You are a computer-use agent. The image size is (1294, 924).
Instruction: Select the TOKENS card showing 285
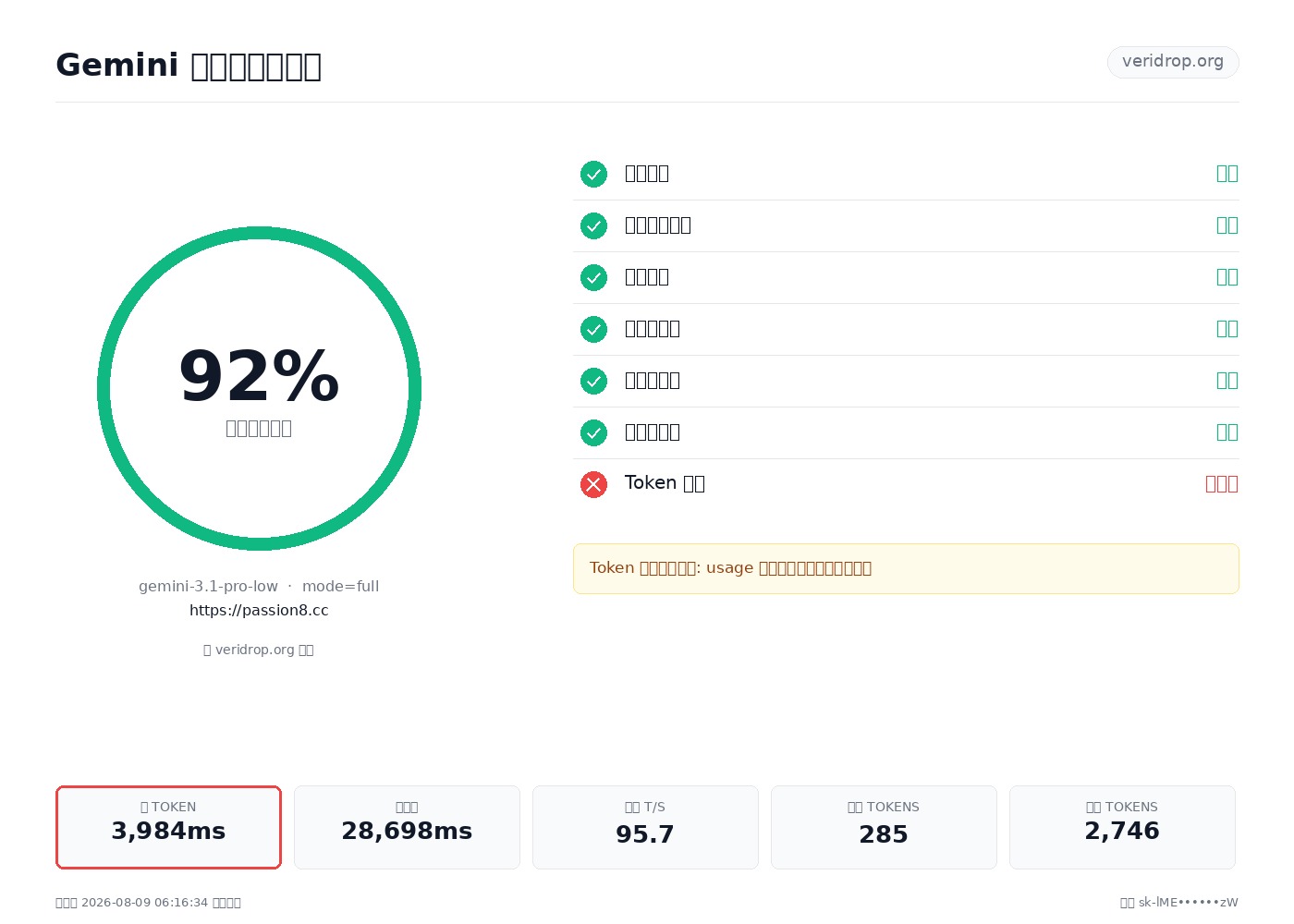click(x=884, y=827)
